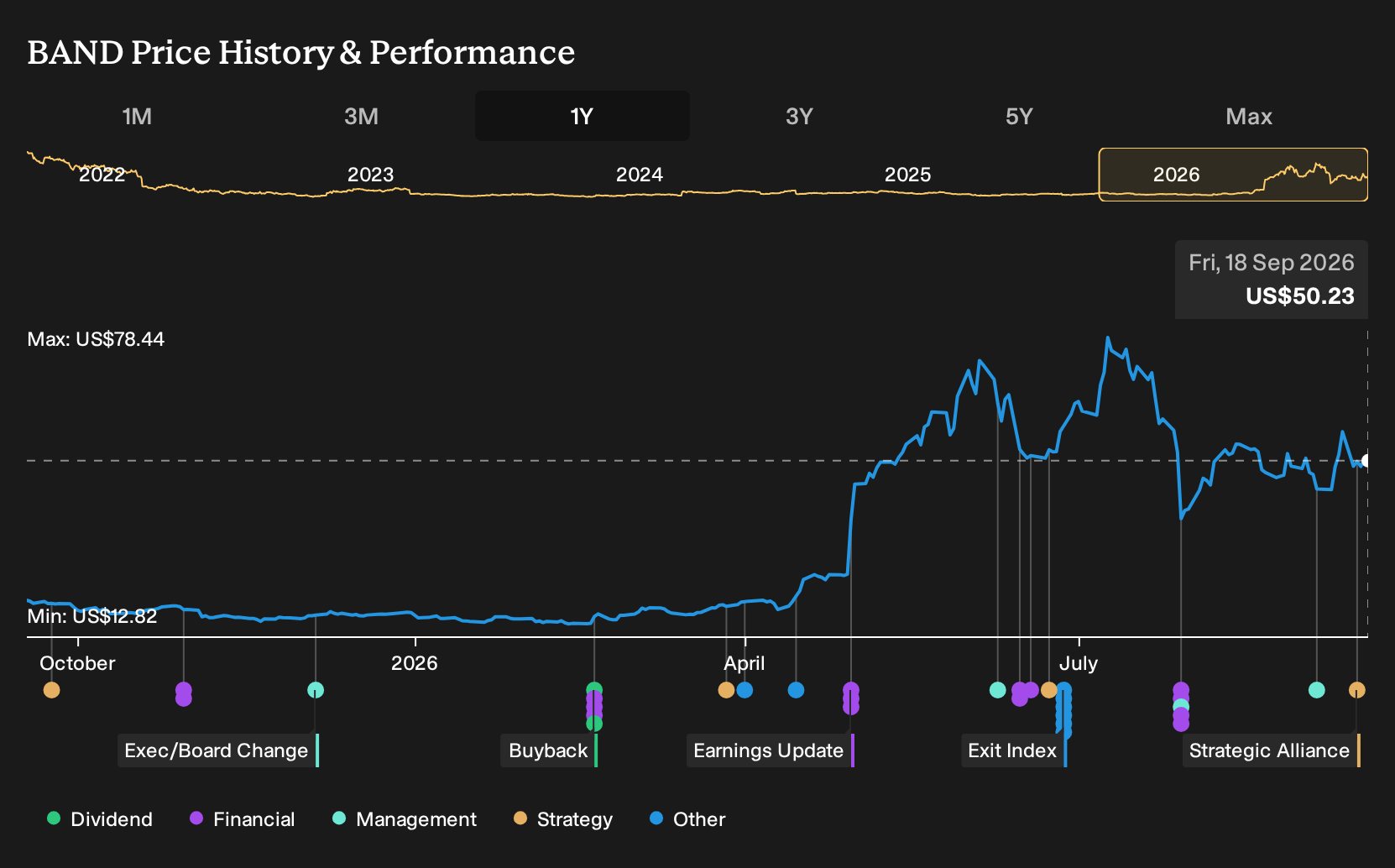Screen dimensions: 1395x868
Task: Show the Max time range
Action: (1249, 117)
